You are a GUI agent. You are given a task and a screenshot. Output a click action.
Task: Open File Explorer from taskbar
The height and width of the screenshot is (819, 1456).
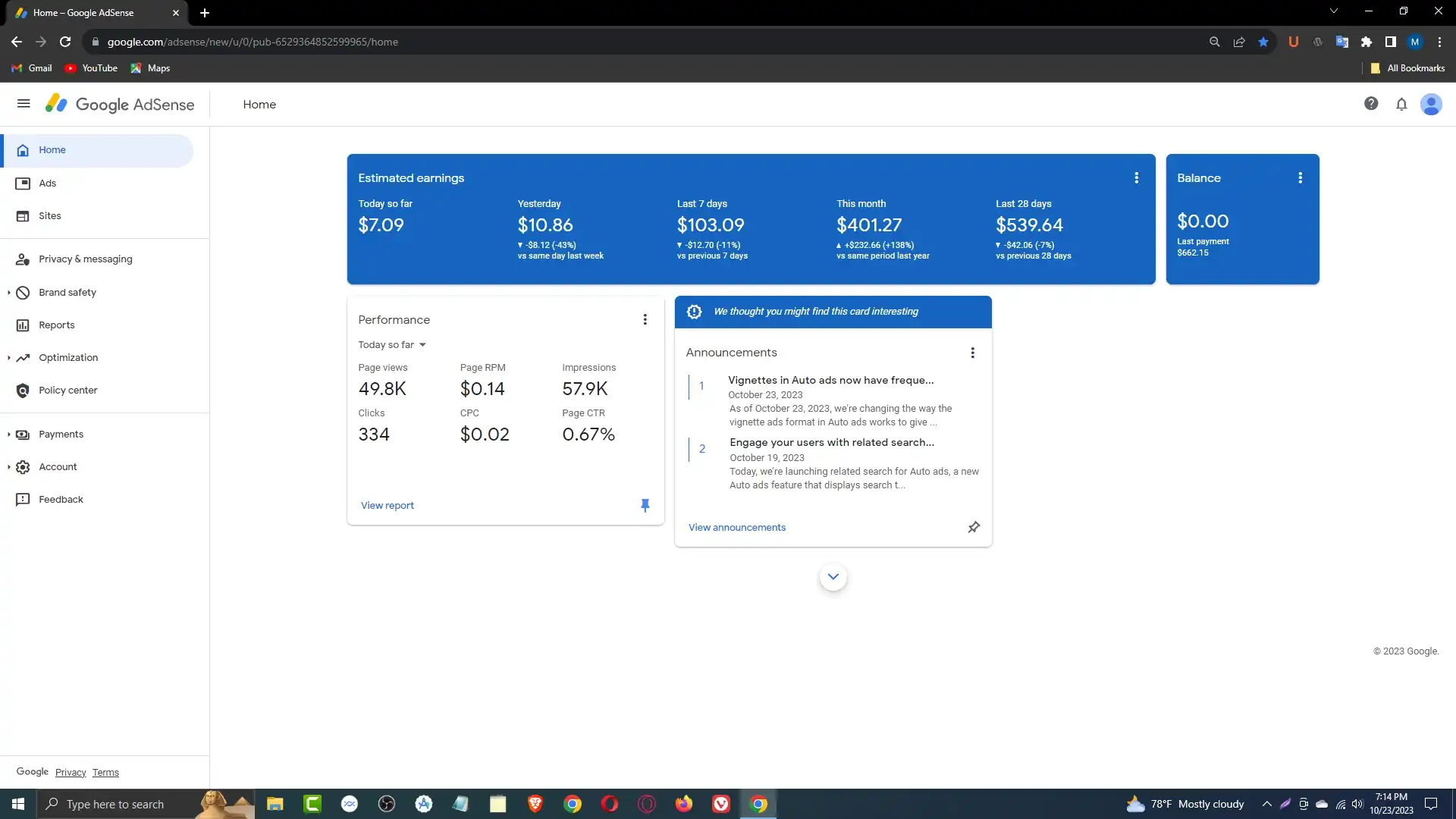(x=275, y=804)
